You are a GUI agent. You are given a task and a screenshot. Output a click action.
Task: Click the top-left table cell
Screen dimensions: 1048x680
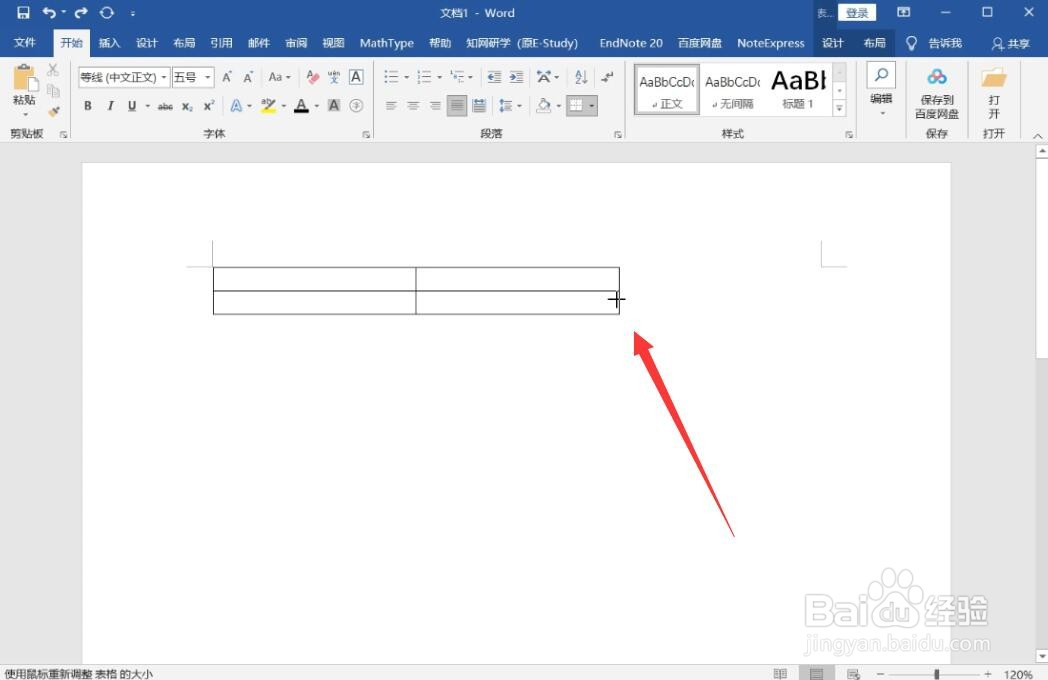coord(314,279)
